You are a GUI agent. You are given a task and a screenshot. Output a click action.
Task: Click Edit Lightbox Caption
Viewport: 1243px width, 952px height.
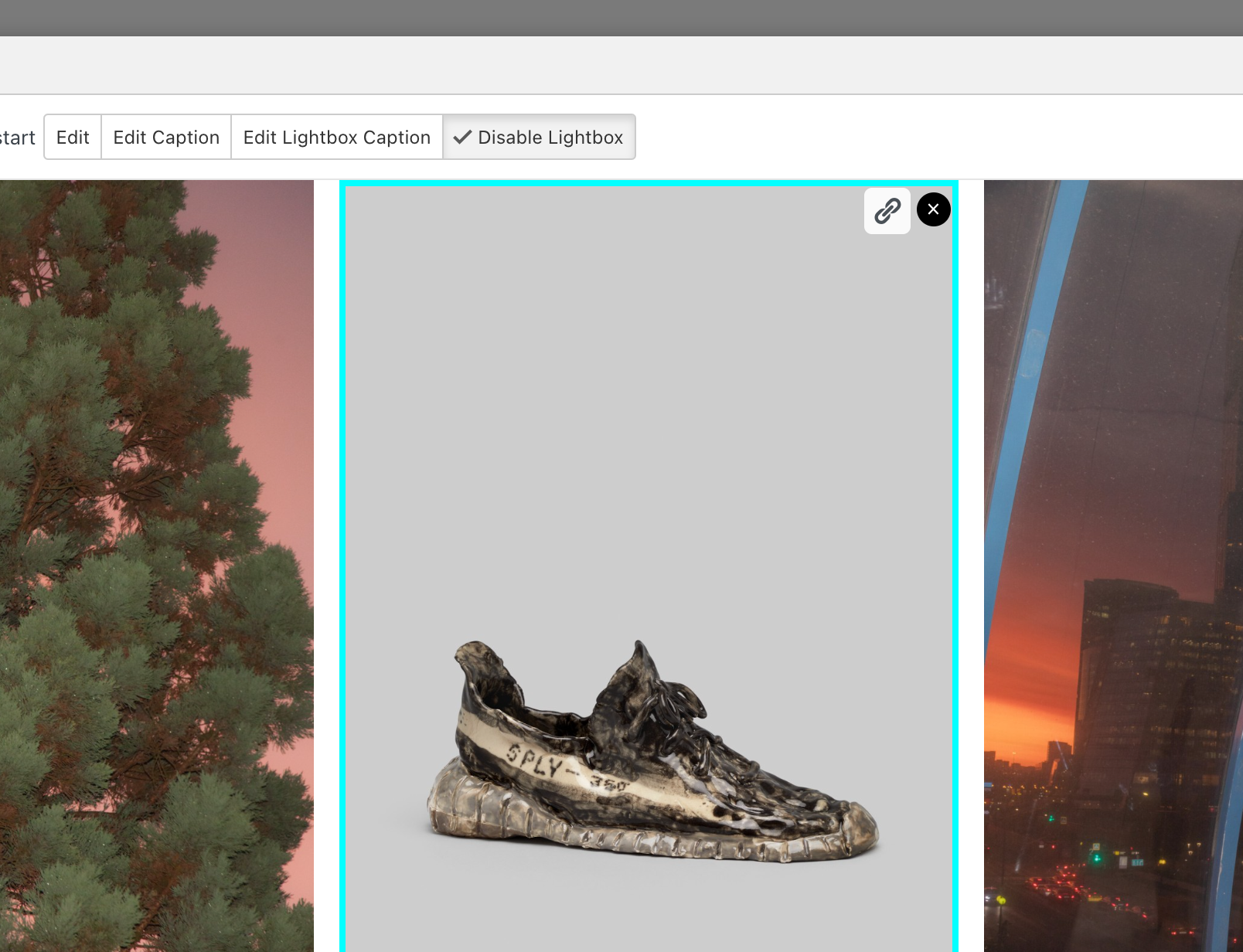336,137
